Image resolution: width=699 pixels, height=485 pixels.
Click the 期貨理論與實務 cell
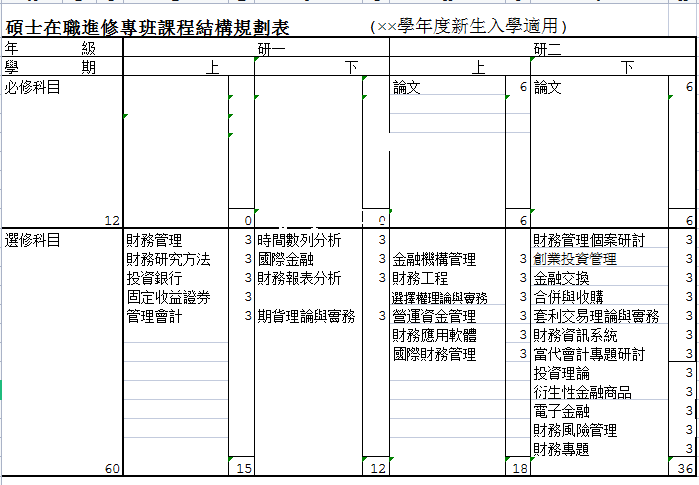306,316
